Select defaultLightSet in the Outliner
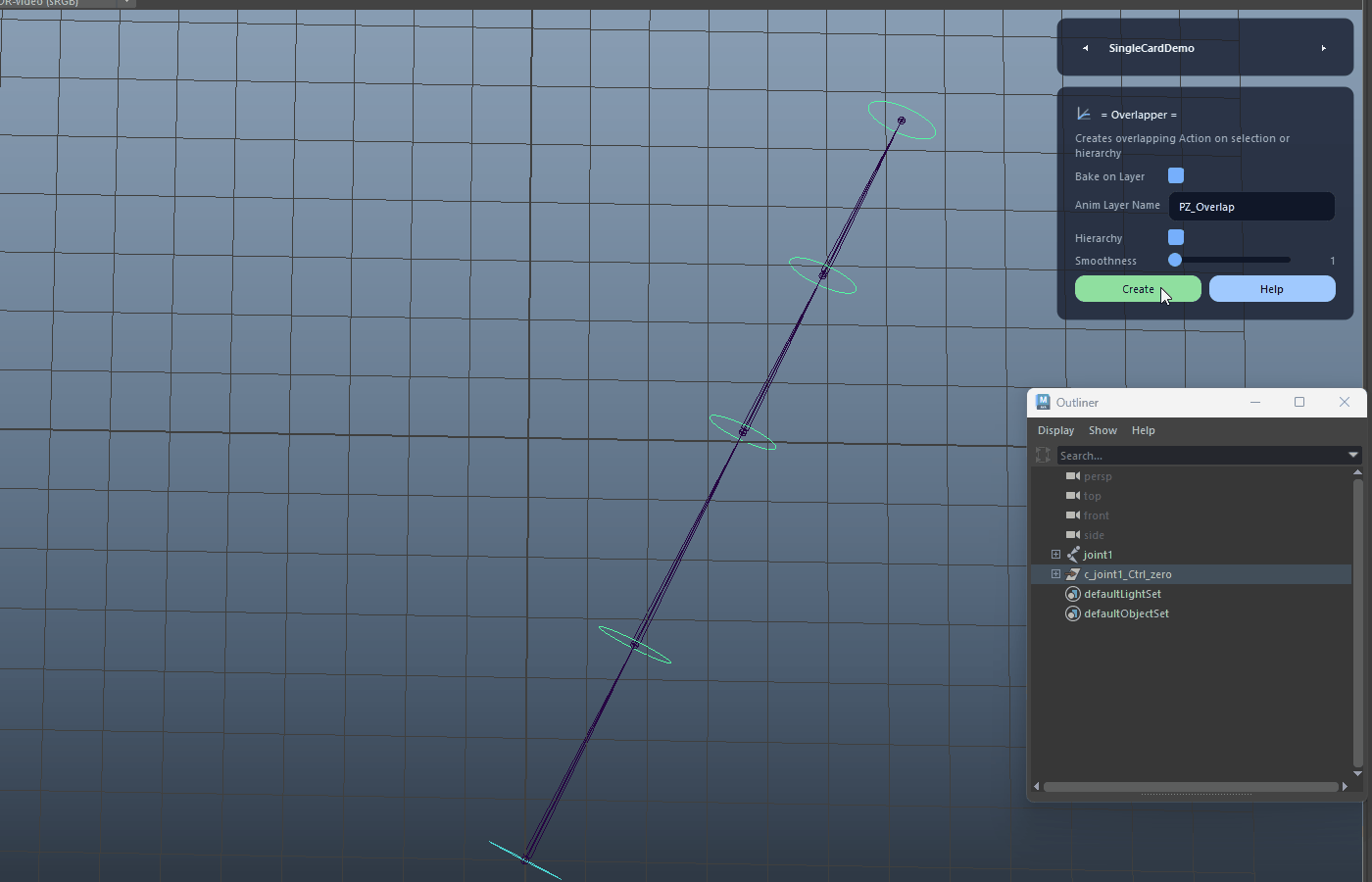 tap(1122, 594)
